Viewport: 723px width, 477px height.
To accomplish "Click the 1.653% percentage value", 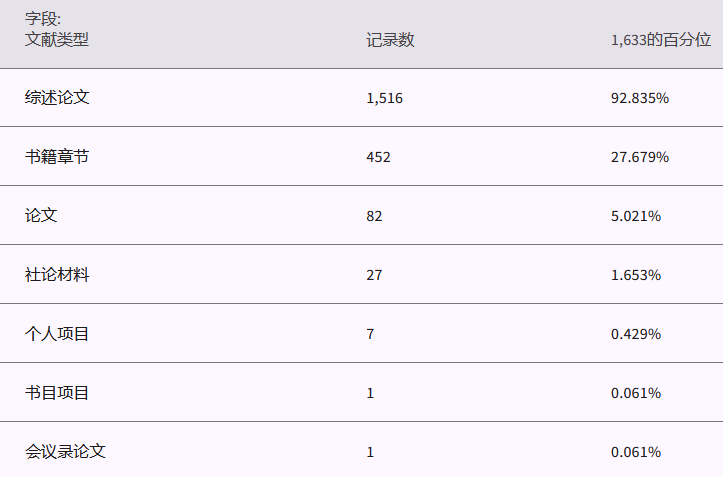I will pos(636,275).
